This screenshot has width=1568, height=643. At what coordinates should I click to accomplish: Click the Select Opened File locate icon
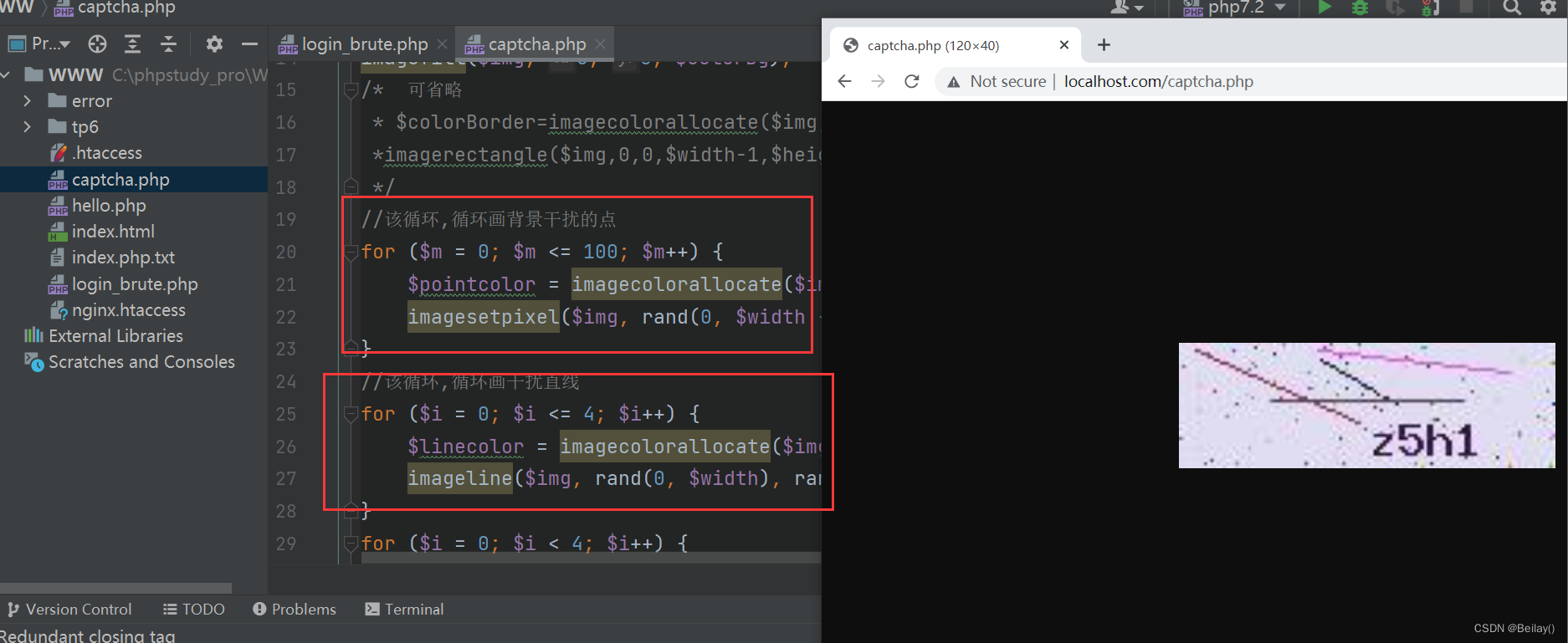[97, 43]
